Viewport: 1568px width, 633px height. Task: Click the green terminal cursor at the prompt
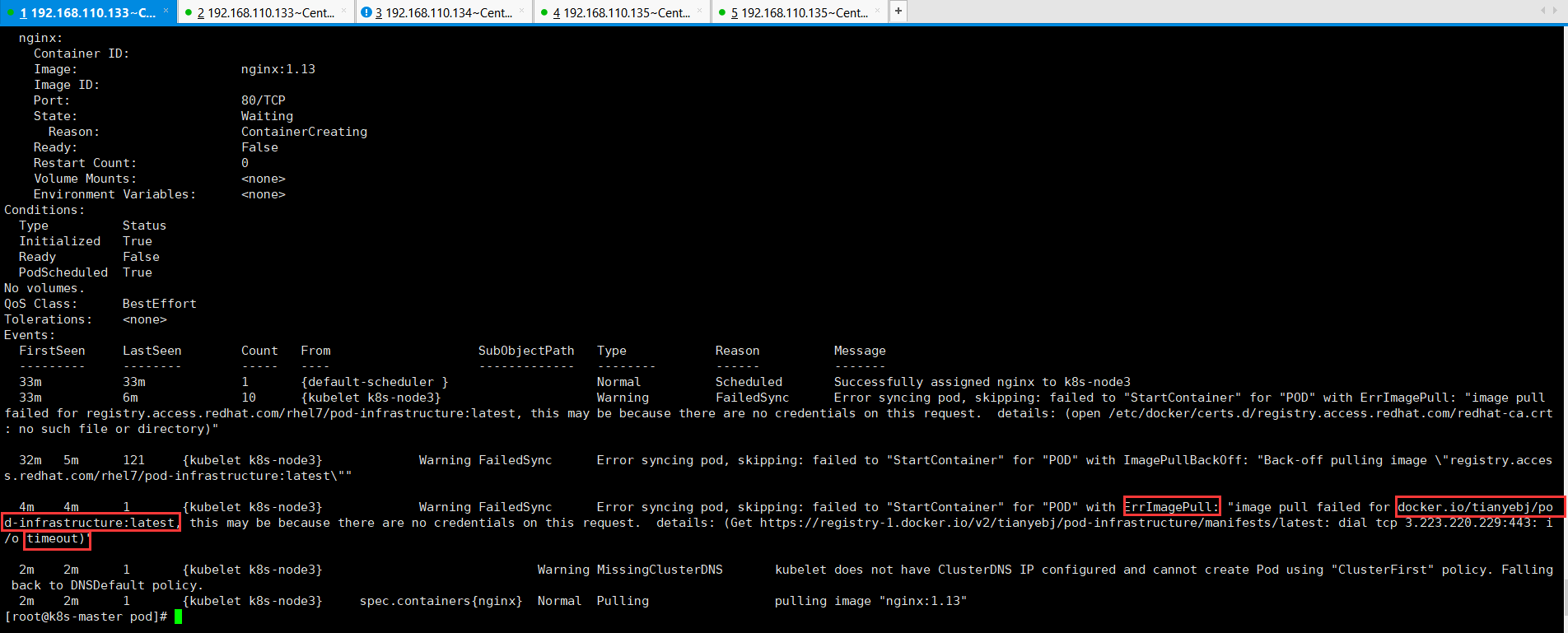[x=178, y=617]
